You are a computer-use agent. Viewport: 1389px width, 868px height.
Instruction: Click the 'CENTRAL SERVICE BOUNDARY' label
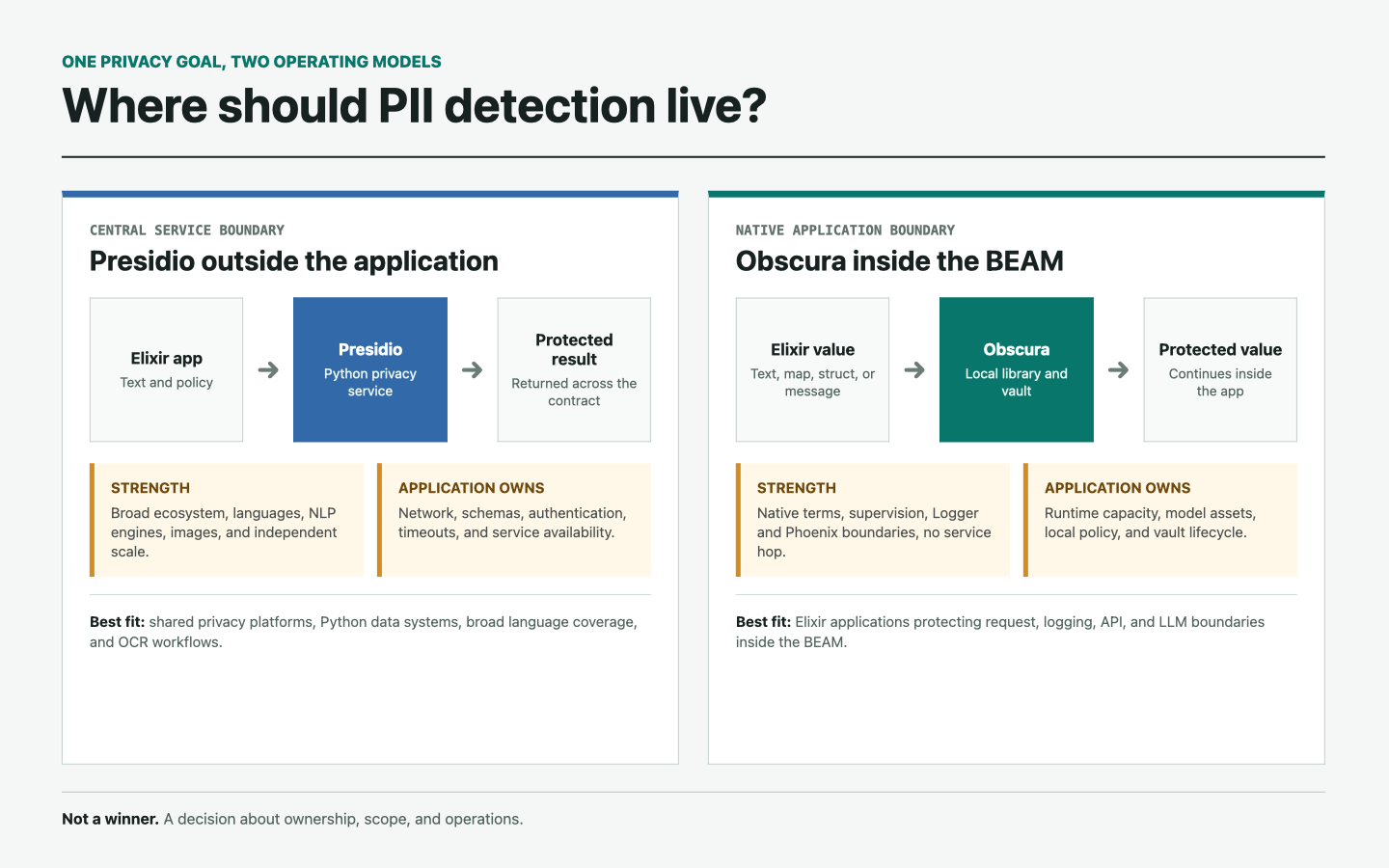(187, 231)
